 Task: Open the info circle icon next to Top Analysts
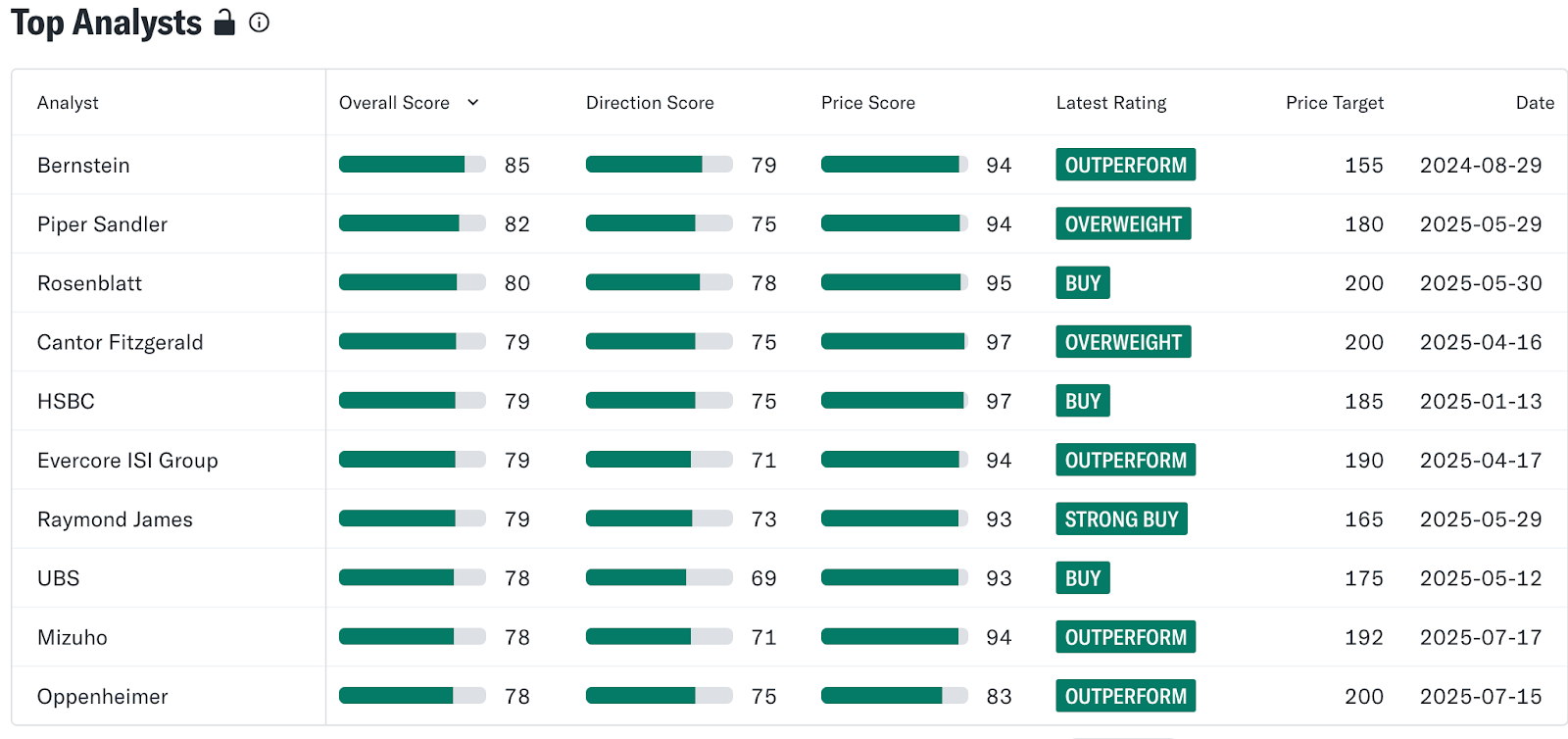(259, 23)
